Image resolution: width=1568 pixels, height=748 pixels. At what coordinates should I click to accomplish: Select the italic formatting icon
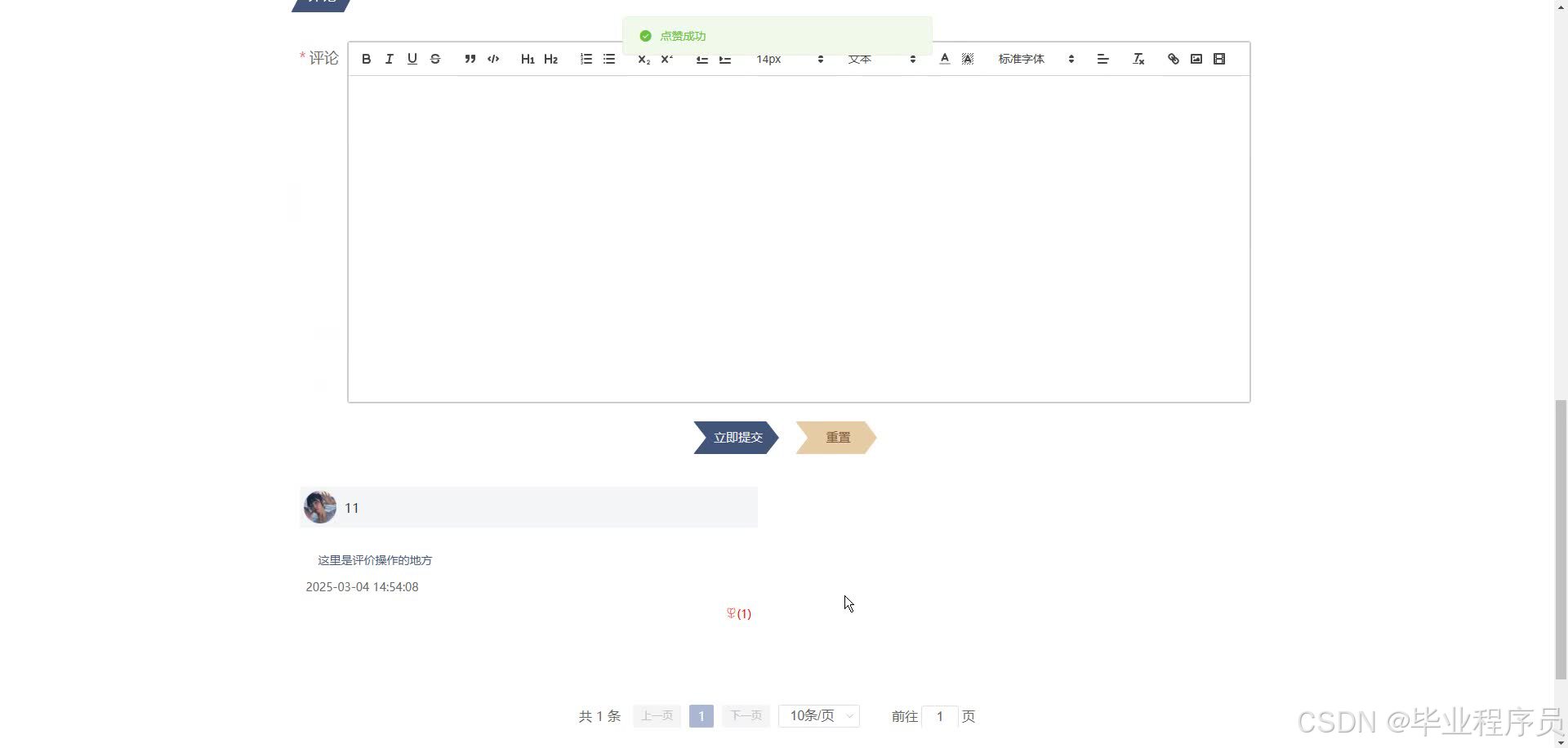click(x=389, y=59)
